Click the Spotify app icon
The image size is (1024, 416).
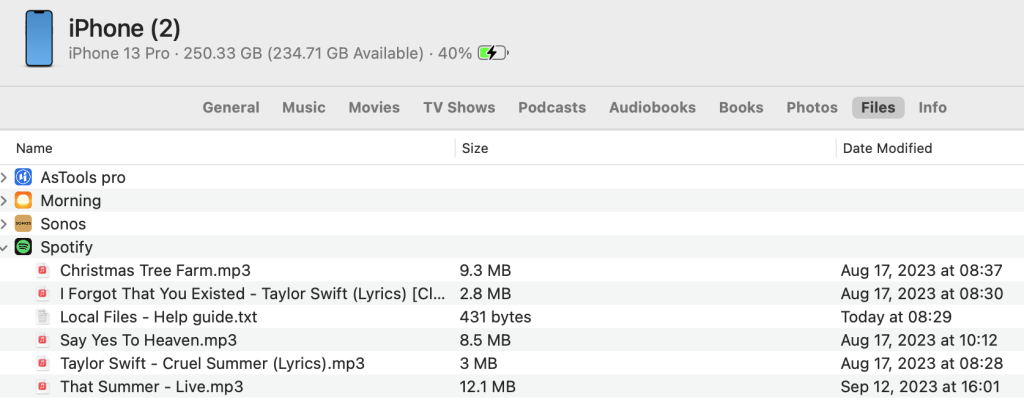point(24,247)
